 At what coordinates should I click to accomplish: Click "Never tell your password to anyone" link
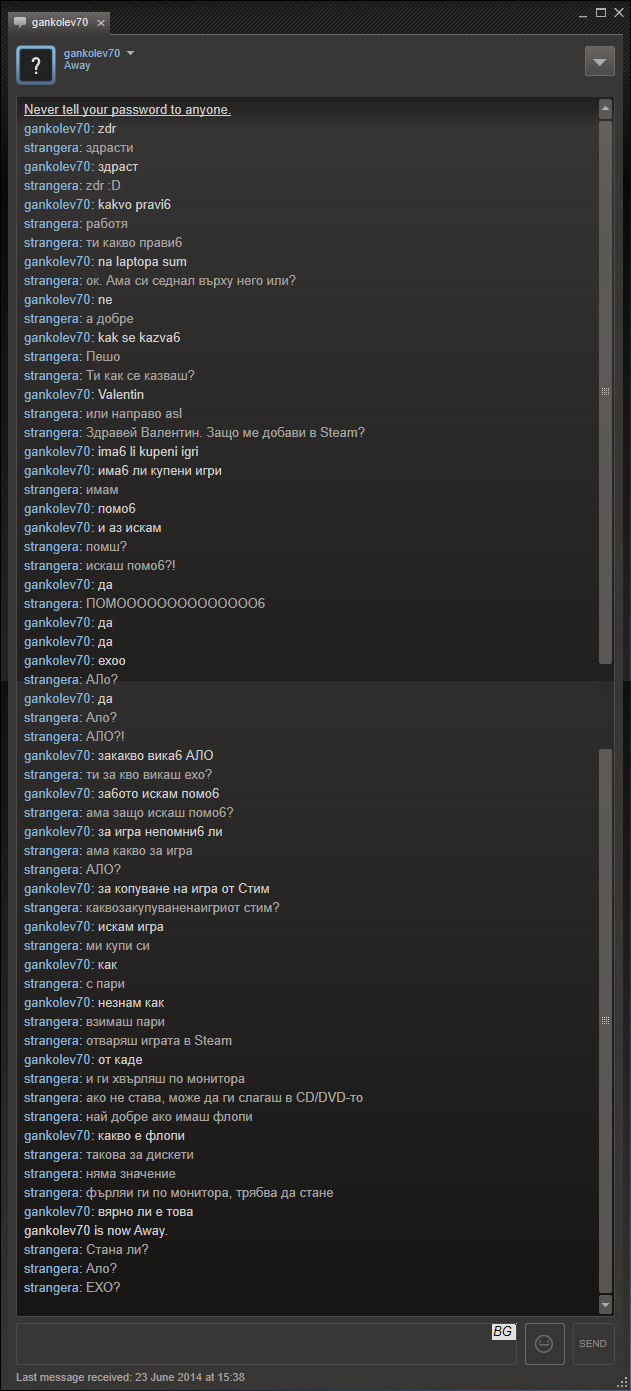(x=127, y=109)
